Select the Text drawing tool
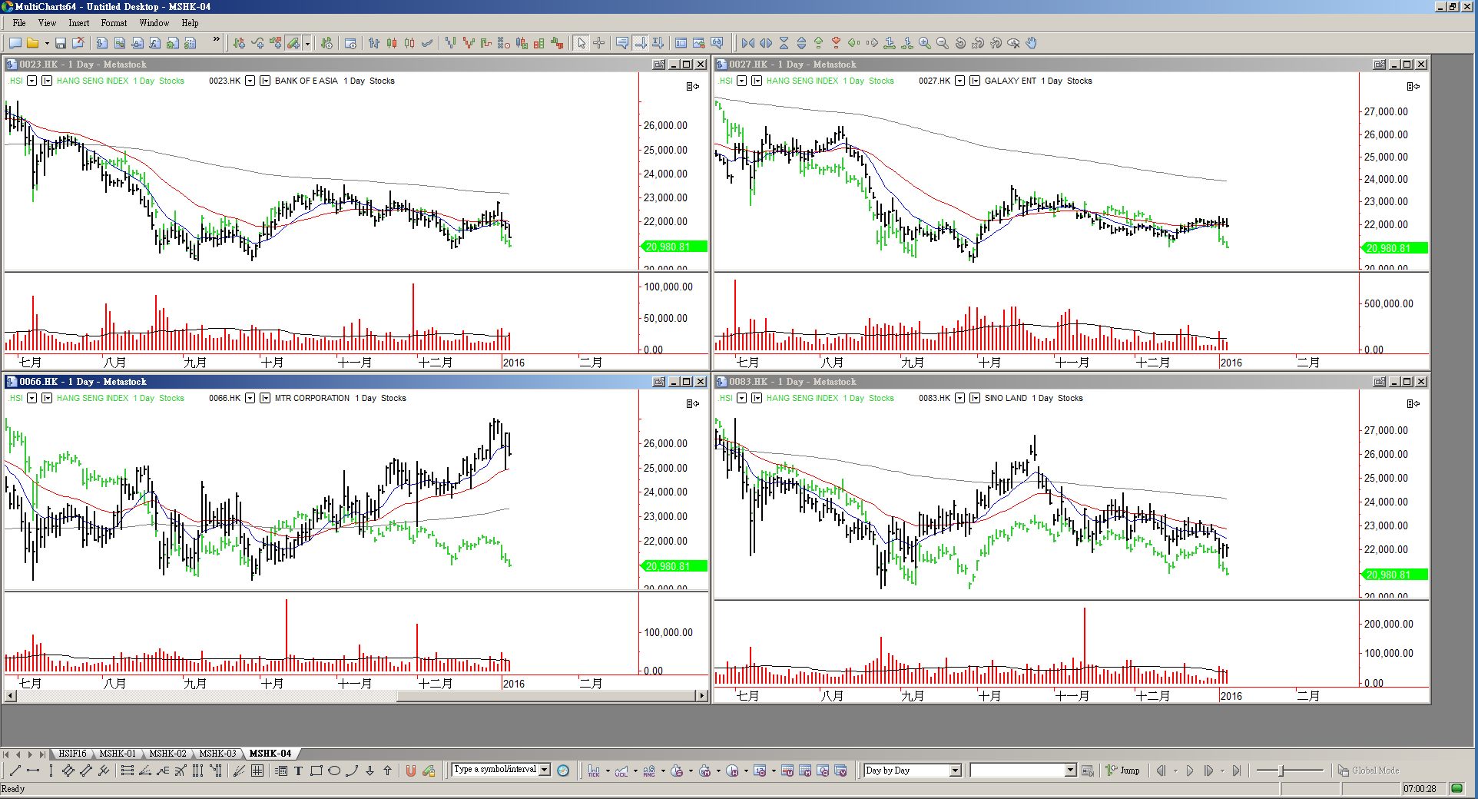Screen dimensions: 1478x812 point(298,771)
